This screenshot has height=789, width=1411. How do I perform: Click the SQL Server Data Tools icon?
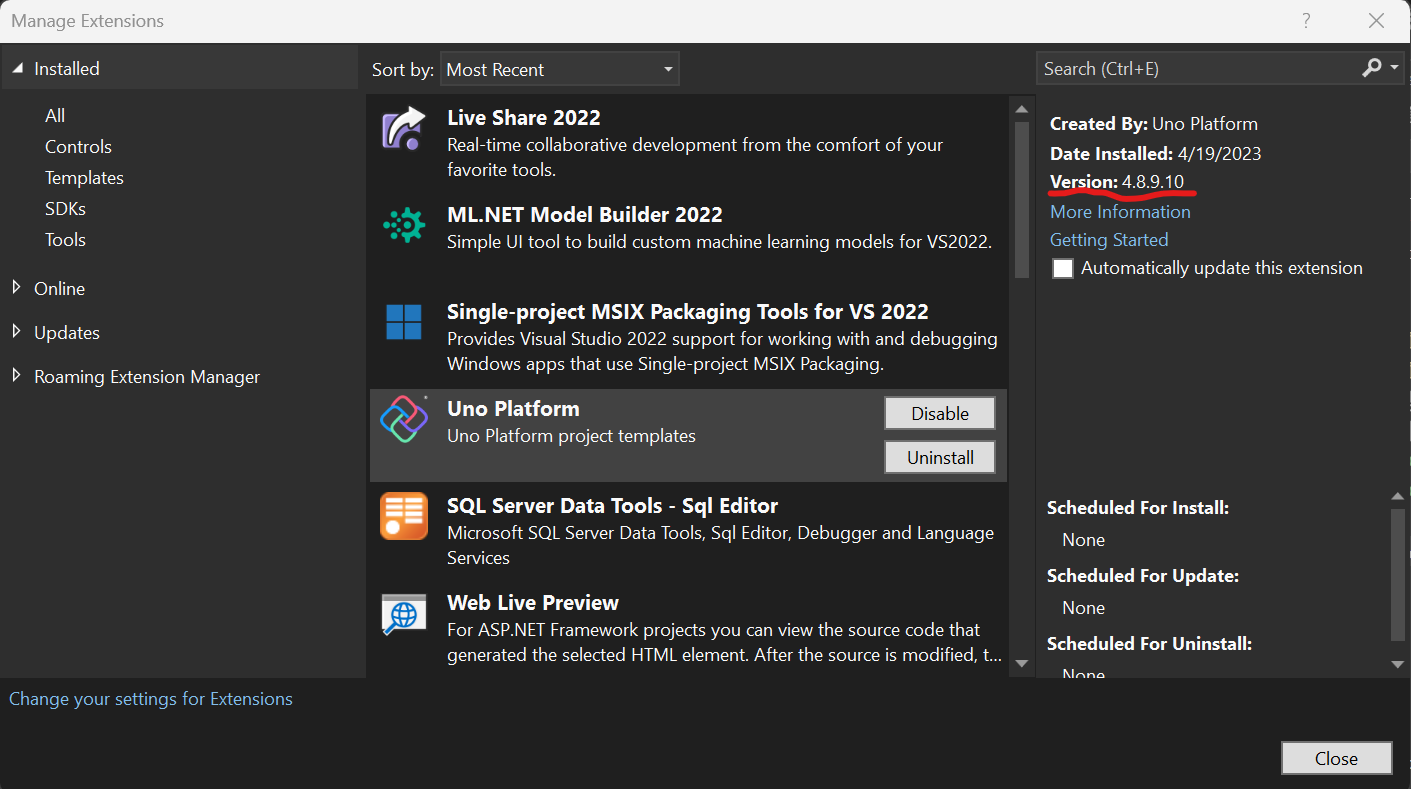404,516
